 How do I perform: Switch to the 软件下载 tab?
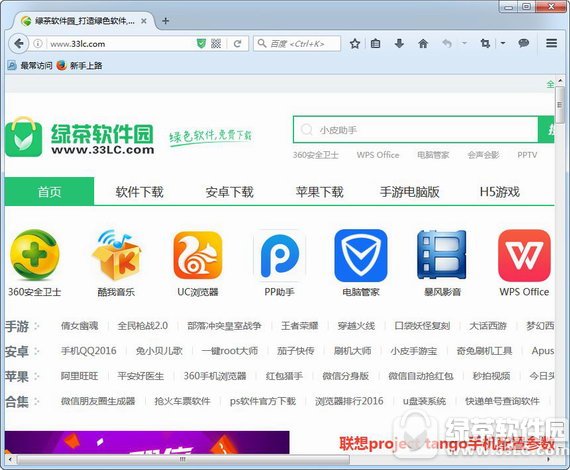(x=139, y=192)
